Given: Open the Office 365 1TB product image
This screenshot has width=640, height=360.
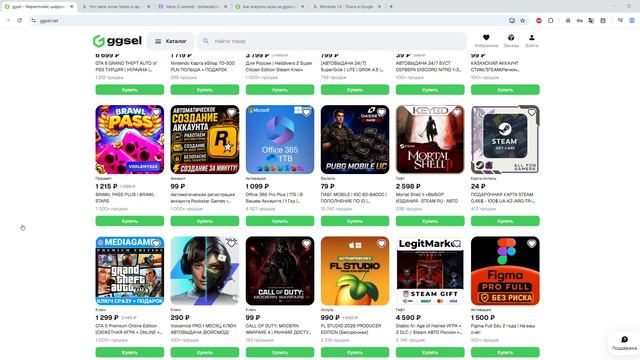Looking at the screenshot, I should point(280,140).
